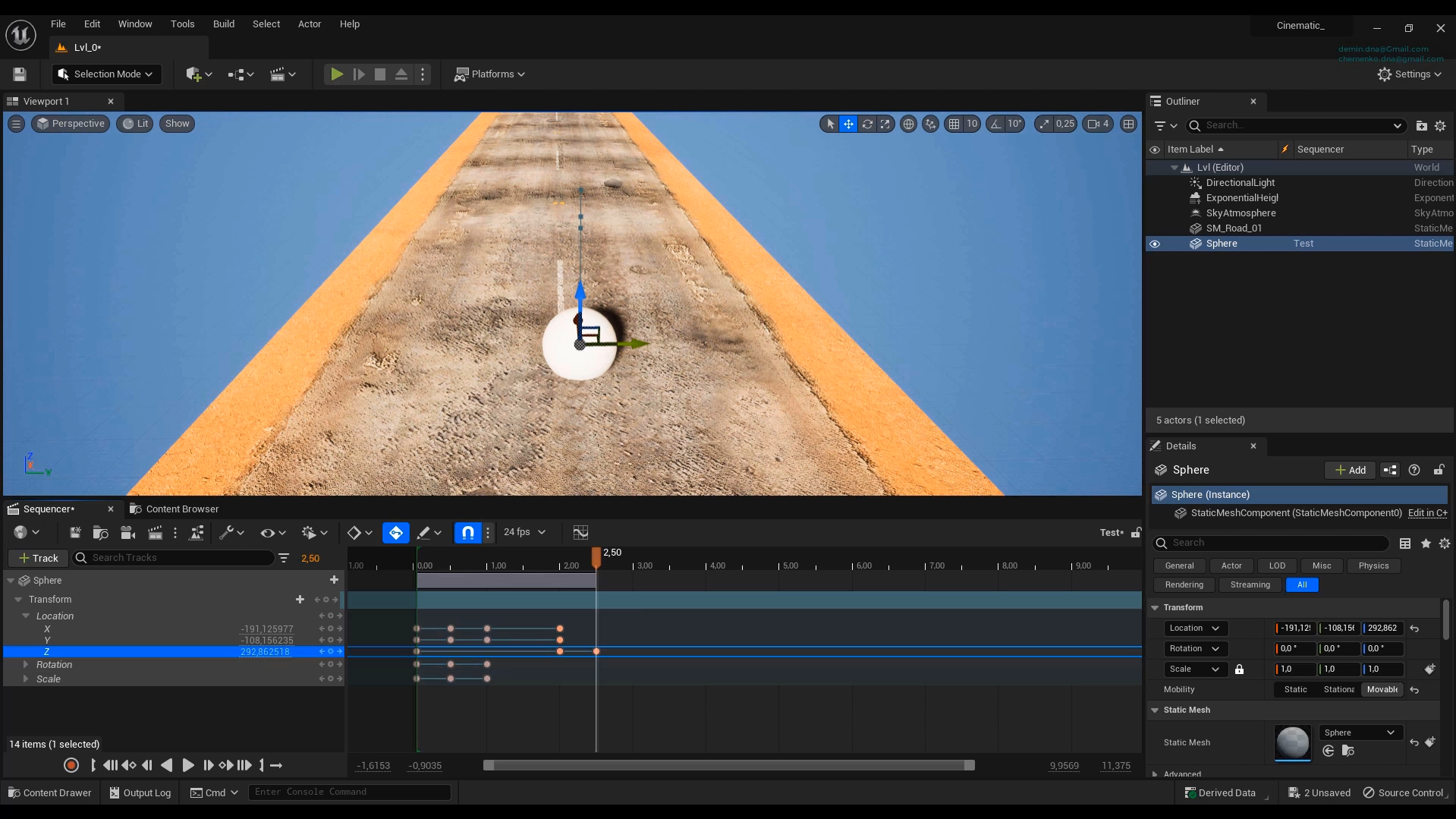Click the Sequencer zoom range slider at bottom
This screenshot has width=1456, height=819.
[728, 765]
